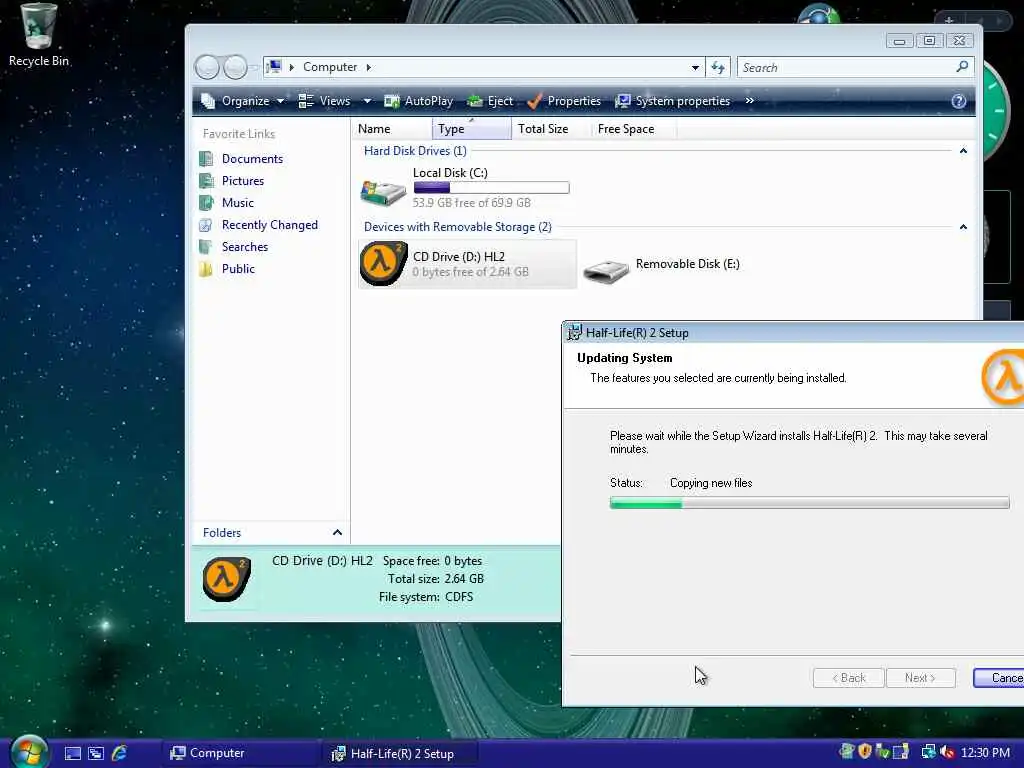Click the HL2 lambda icon in the details pane
1024x768 pixels.
coord(227,579)
